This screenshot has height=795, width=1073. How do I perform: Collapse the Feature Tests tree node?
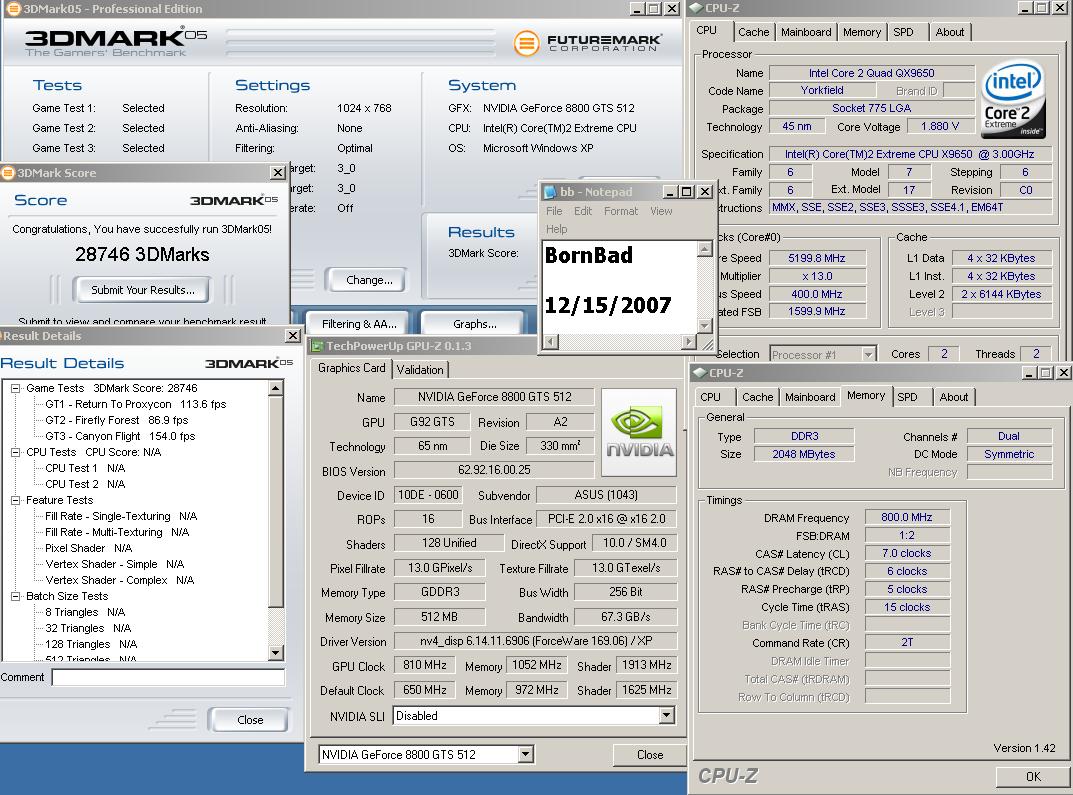pyautogui.click(x=16, y=501)
